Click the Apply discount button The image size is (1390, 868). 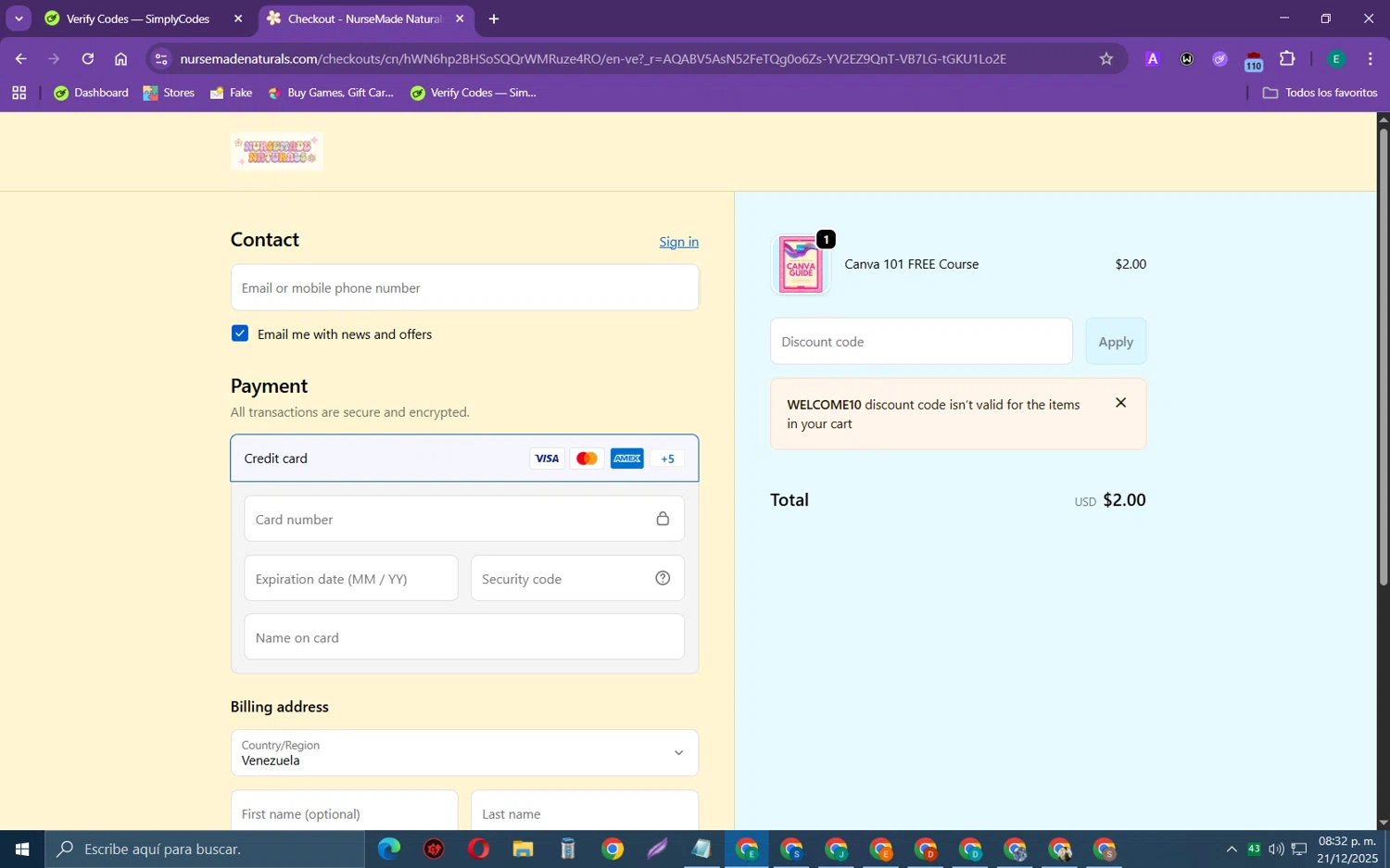pyautogui.click(x=1116, y=341)
